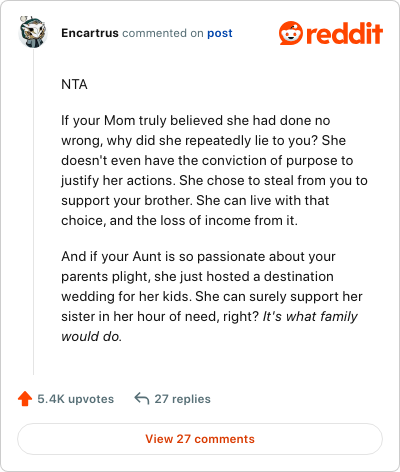The width and height of the screenshot is (400, 472).
Task: Click the orange reddit wordmark
Action: tap(345, 33)
